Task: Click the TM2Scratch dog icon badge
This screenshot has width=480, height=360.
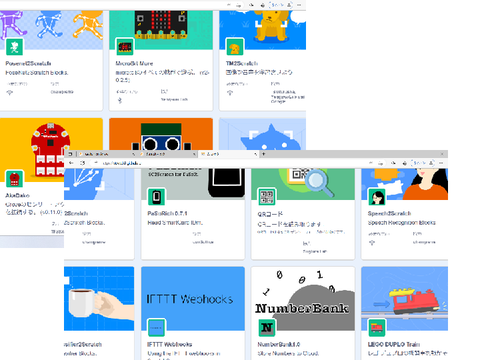Action: [x=235, y=47]
